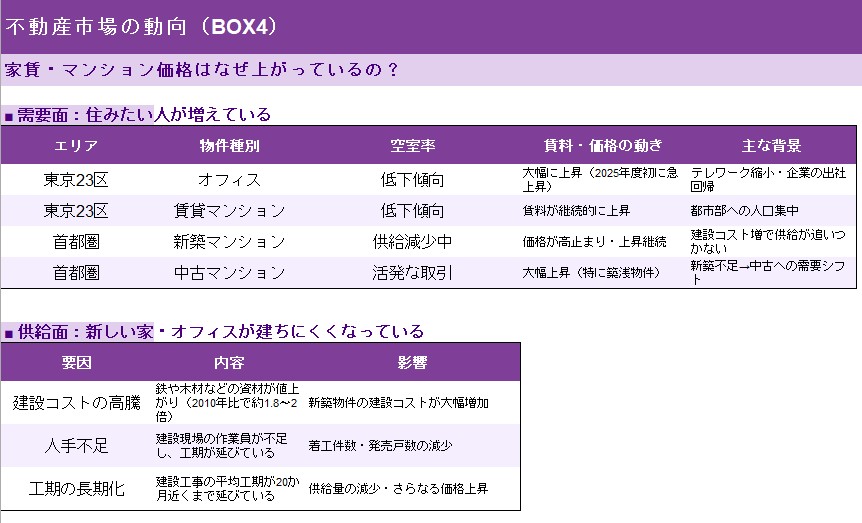Click the エリア column header
This screenshot has height=523, width=862.
pyautogui.click(x=76, y=146)
